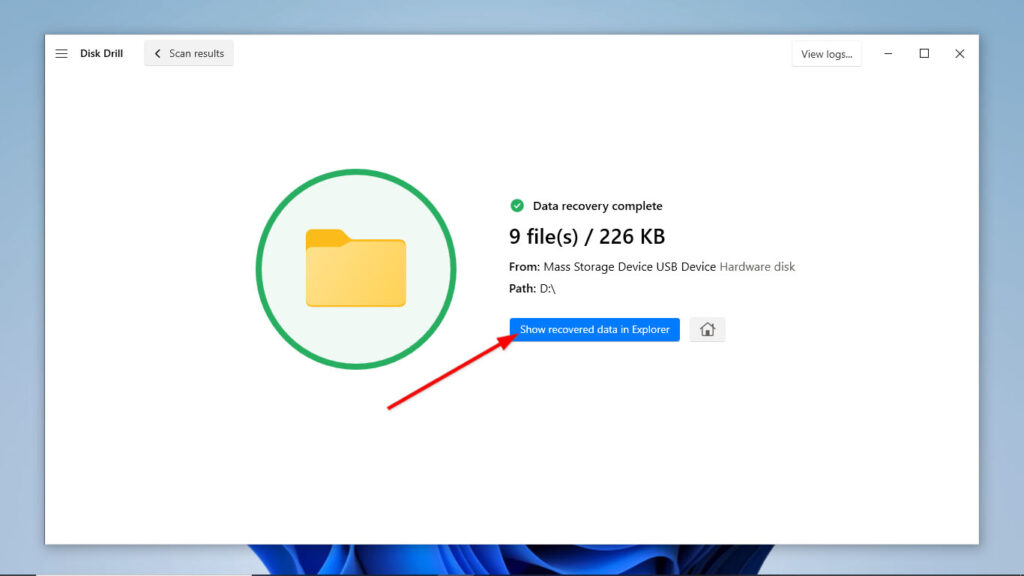Click the Hardware disk source label
Image resolution: width=1024 pixels, height=576 pixels.
tap(756, 266)
